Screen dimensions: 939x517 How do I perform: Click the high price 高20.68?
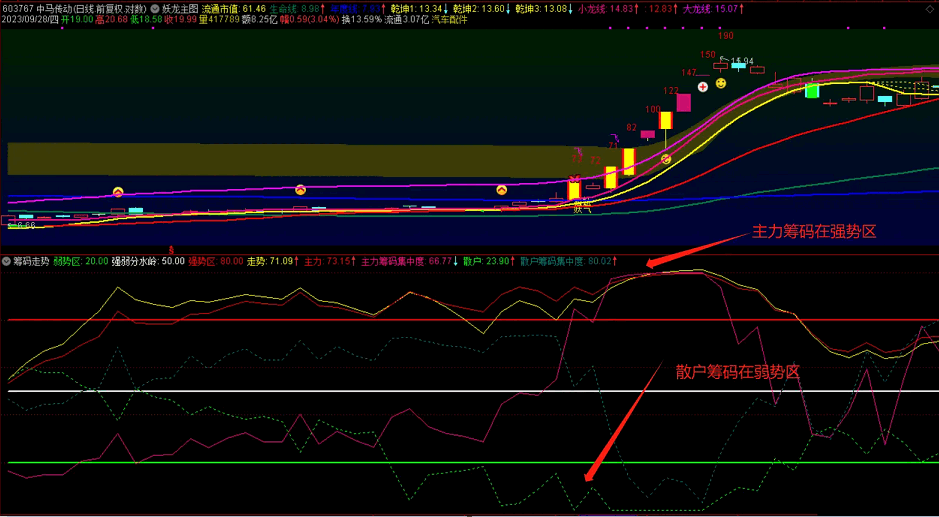pyautogui.click(x=111, y=20)
